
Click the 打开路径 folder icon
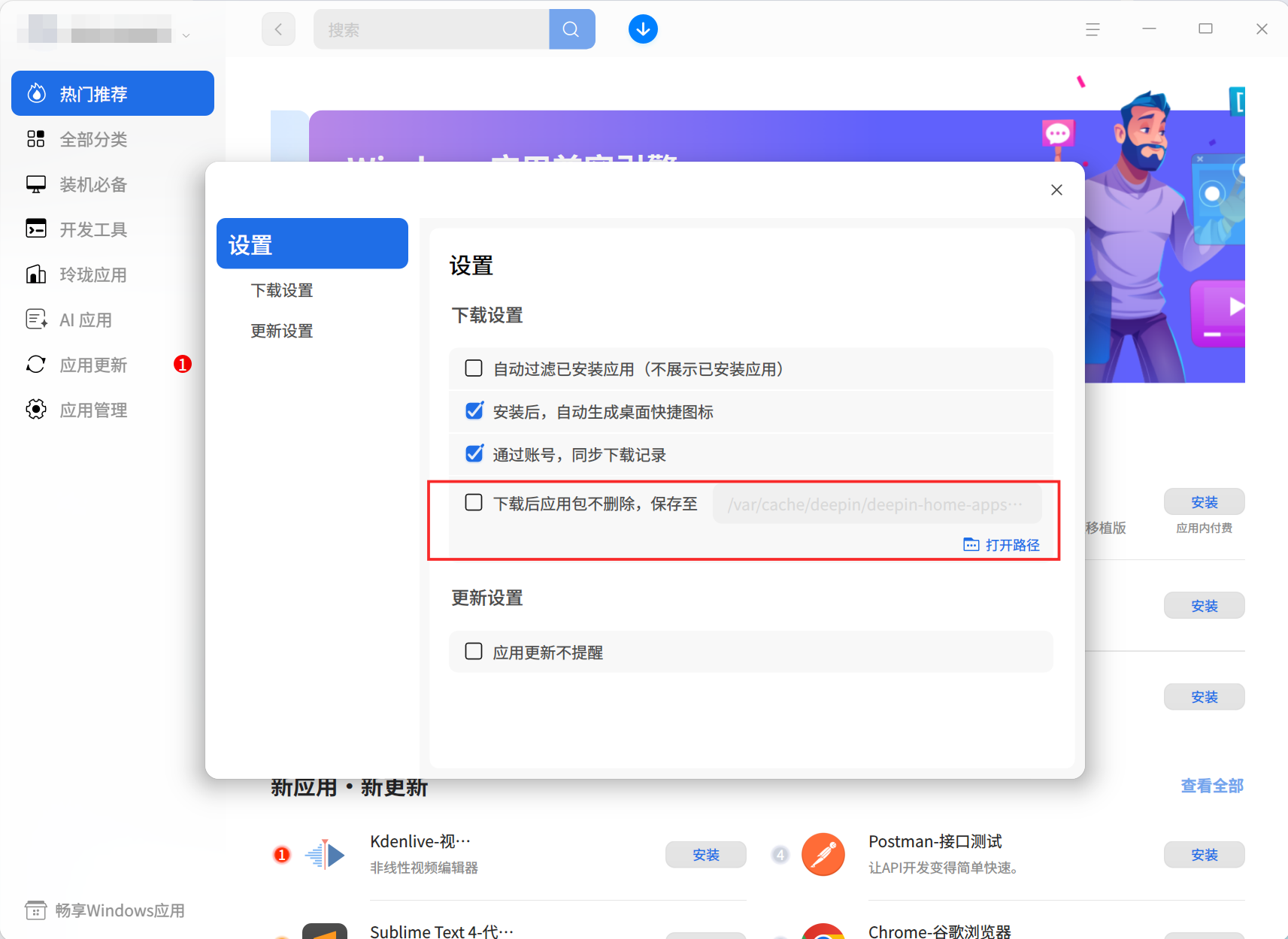click(x=971, y=545)
